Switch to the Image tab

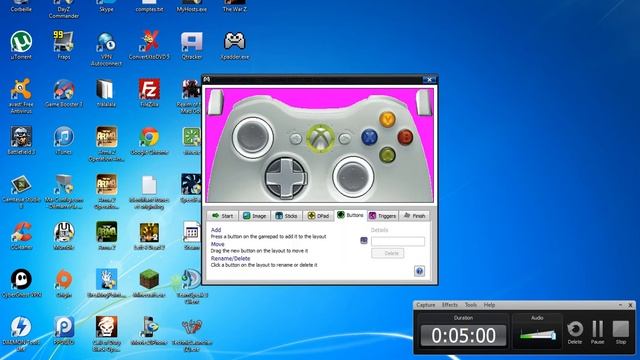[x=254, y=216]
